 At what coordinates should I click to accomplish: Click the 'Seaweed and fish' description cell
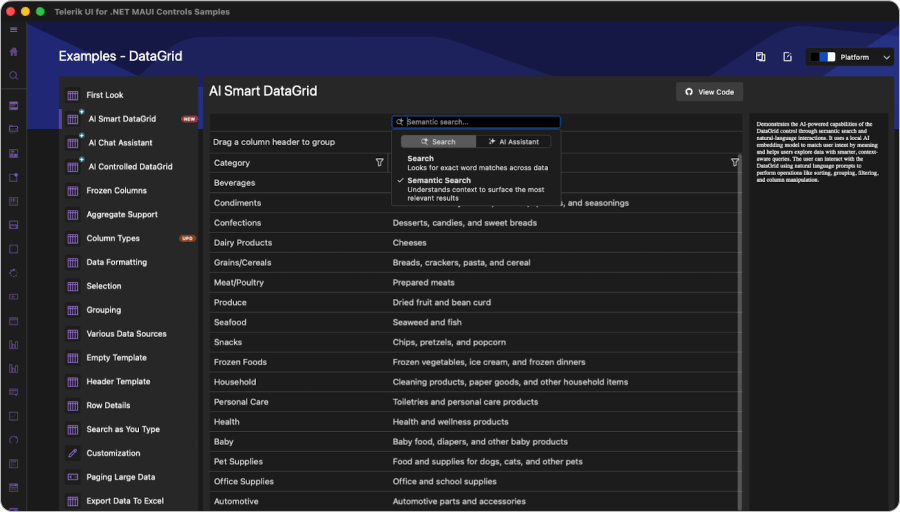[x=562, y=323]
